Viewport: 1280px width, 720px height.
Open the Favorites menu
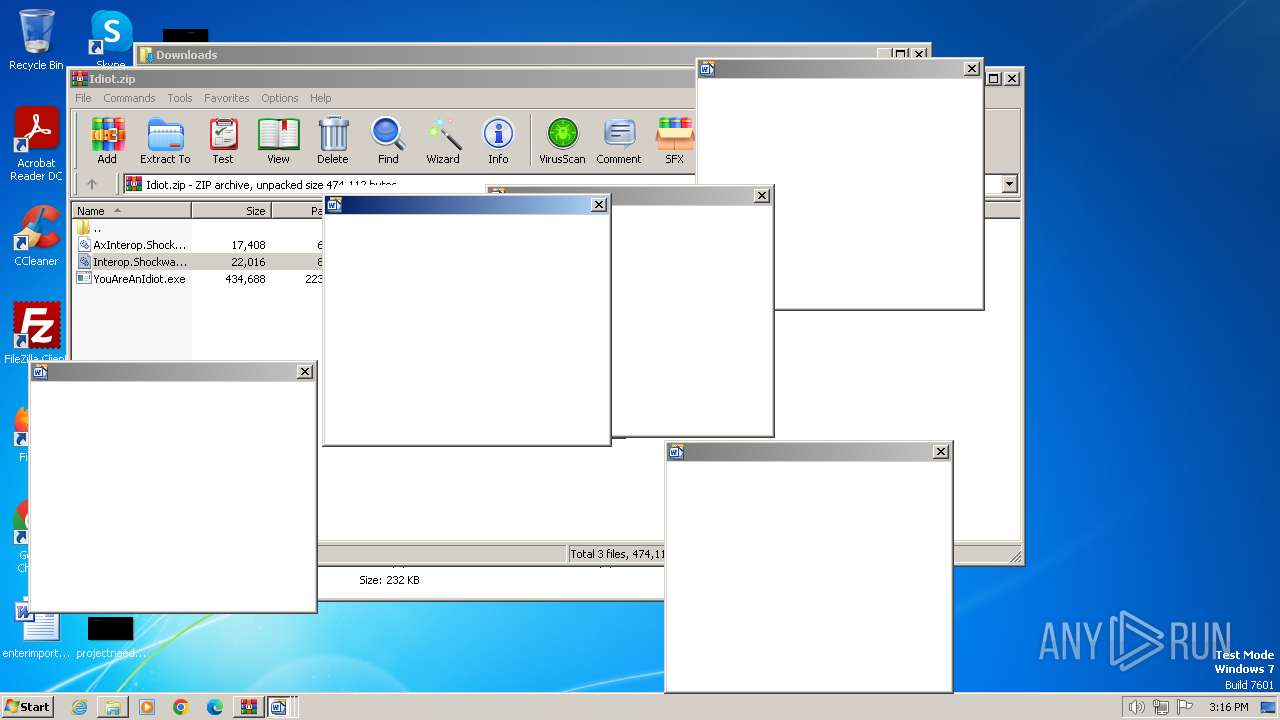coord(227,98)
